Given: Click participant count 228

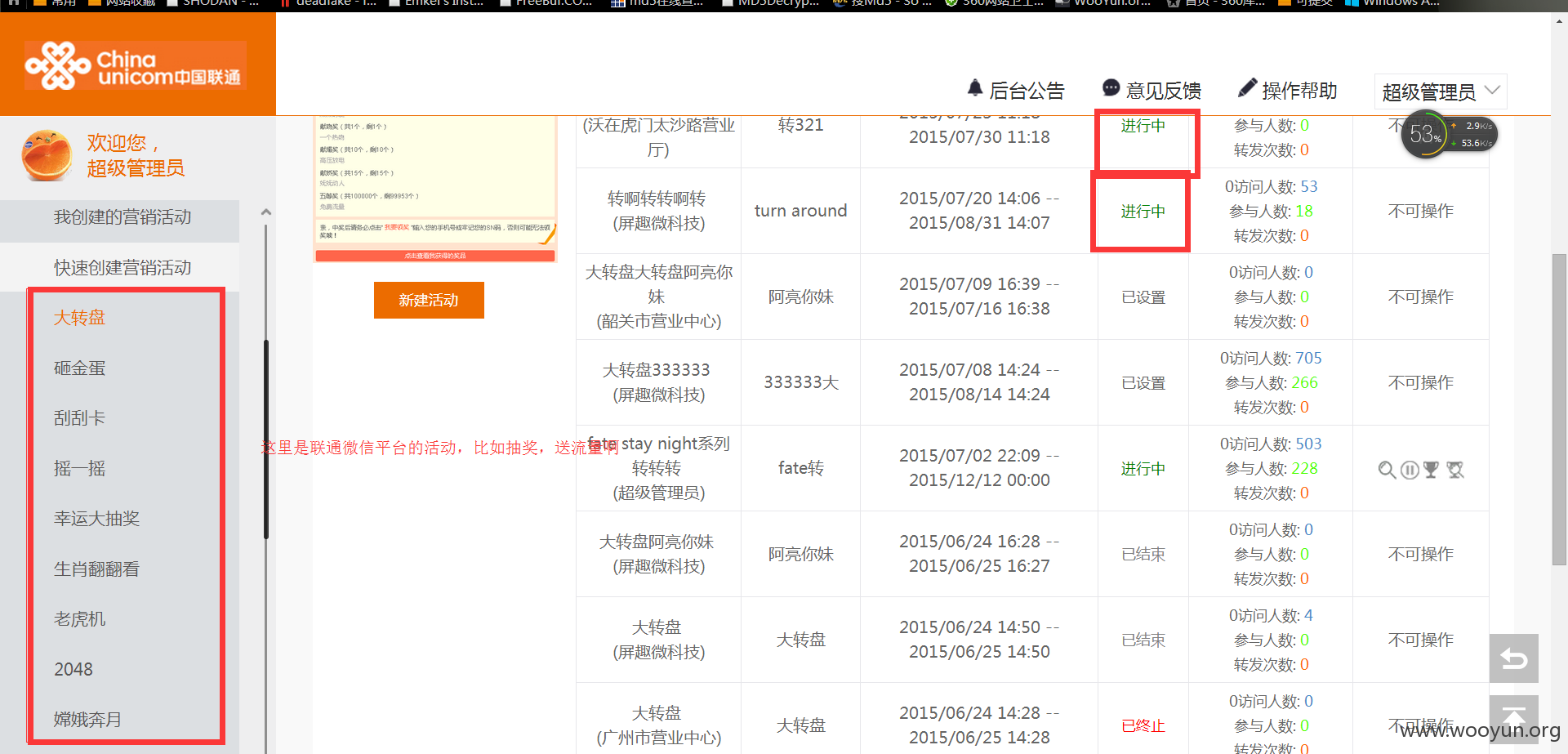Looking at the screenshot, I should pyautogui.click(x=1304, y=469).
